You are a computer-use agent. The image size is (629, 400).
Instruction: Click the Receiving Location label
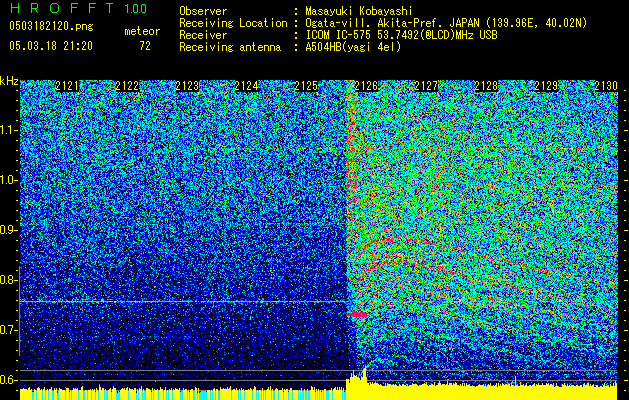click(233, 23)
